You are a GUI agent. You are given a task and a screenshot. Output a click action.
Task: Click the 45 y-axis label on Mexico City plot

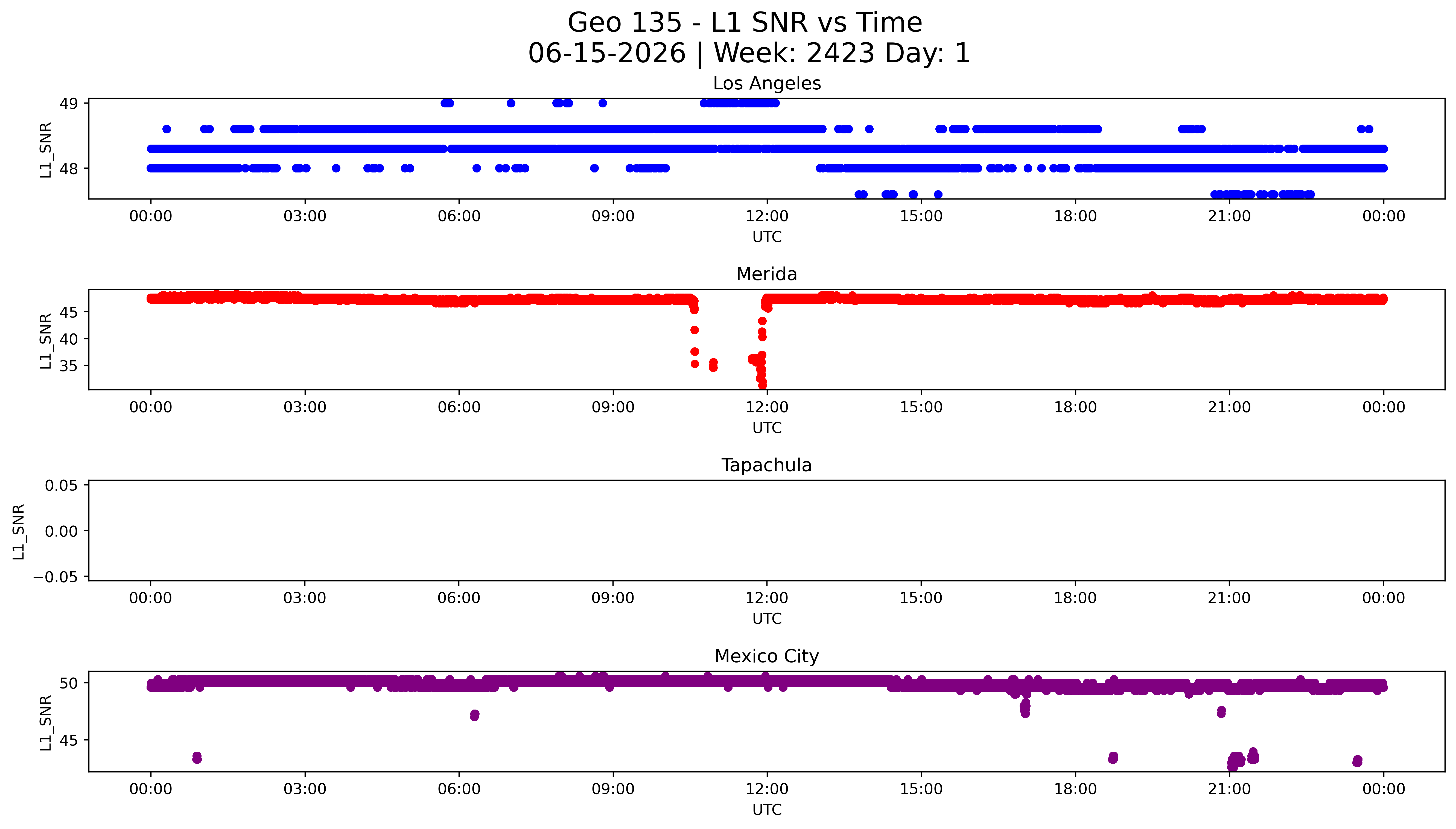[69, 740]
